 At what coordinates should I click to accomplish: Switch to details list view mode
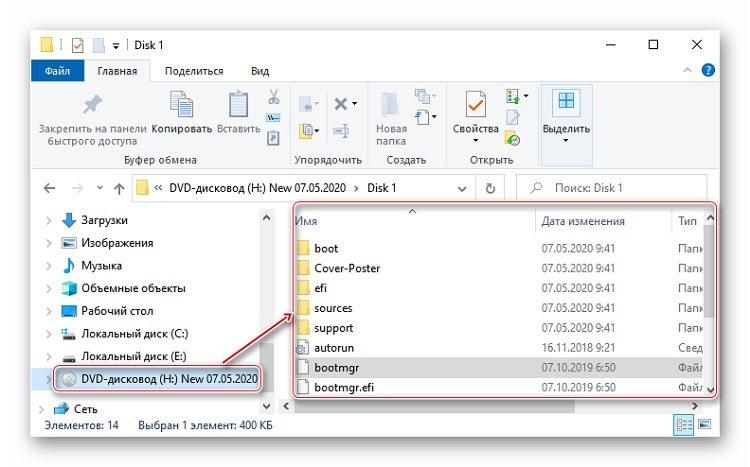pos(685,424)
